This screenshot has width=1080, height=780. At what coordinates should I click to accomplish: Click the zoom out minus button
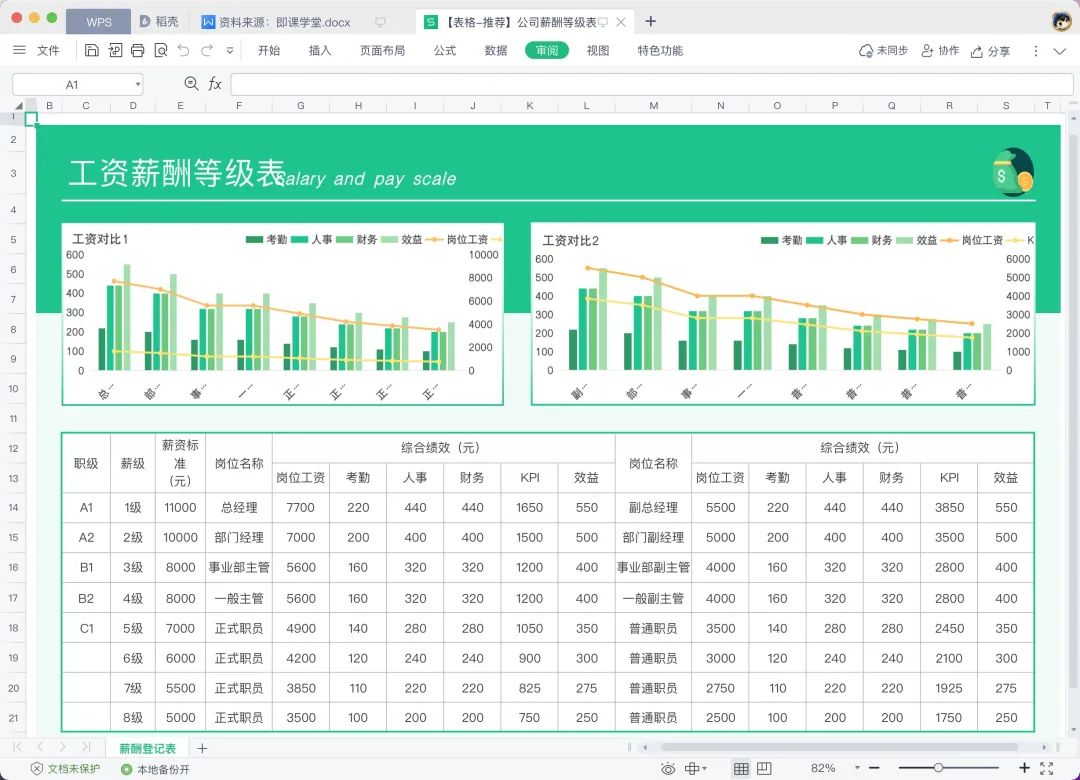(875, 768)
